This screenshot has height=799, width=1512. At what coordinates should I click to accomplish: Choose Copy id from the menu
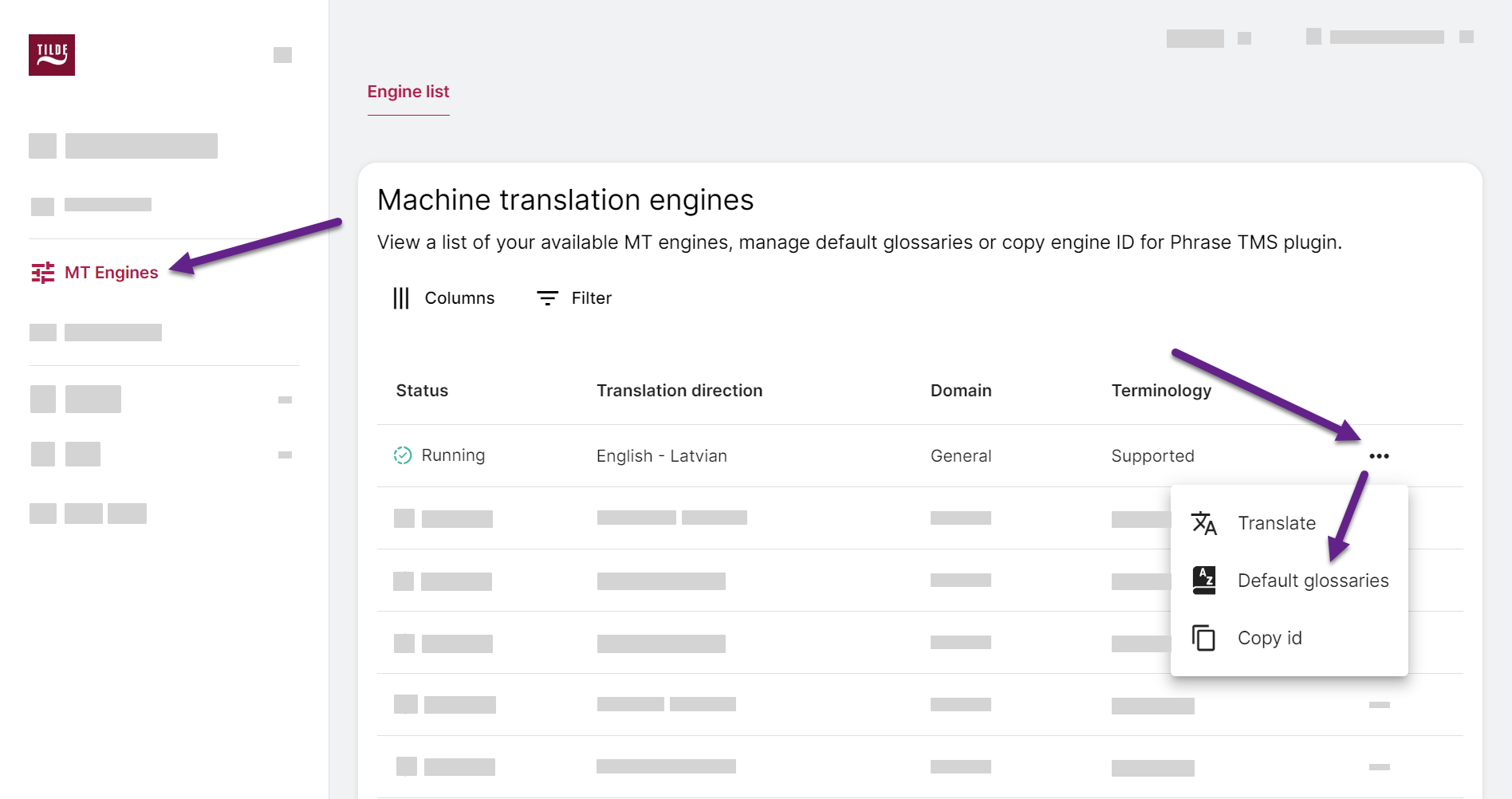(x=1290, y=638)
